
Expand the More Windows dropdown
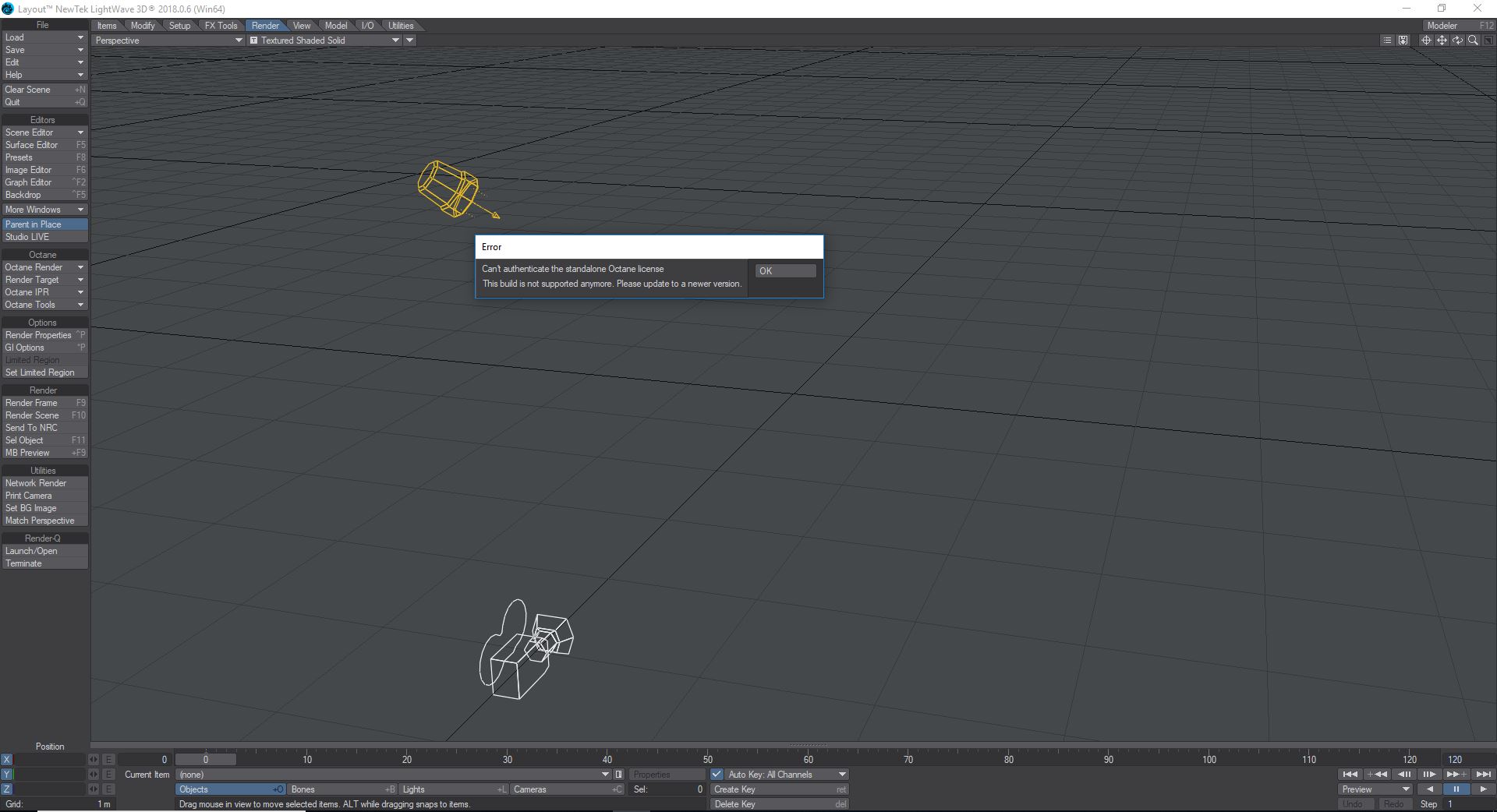pos(44,210)
